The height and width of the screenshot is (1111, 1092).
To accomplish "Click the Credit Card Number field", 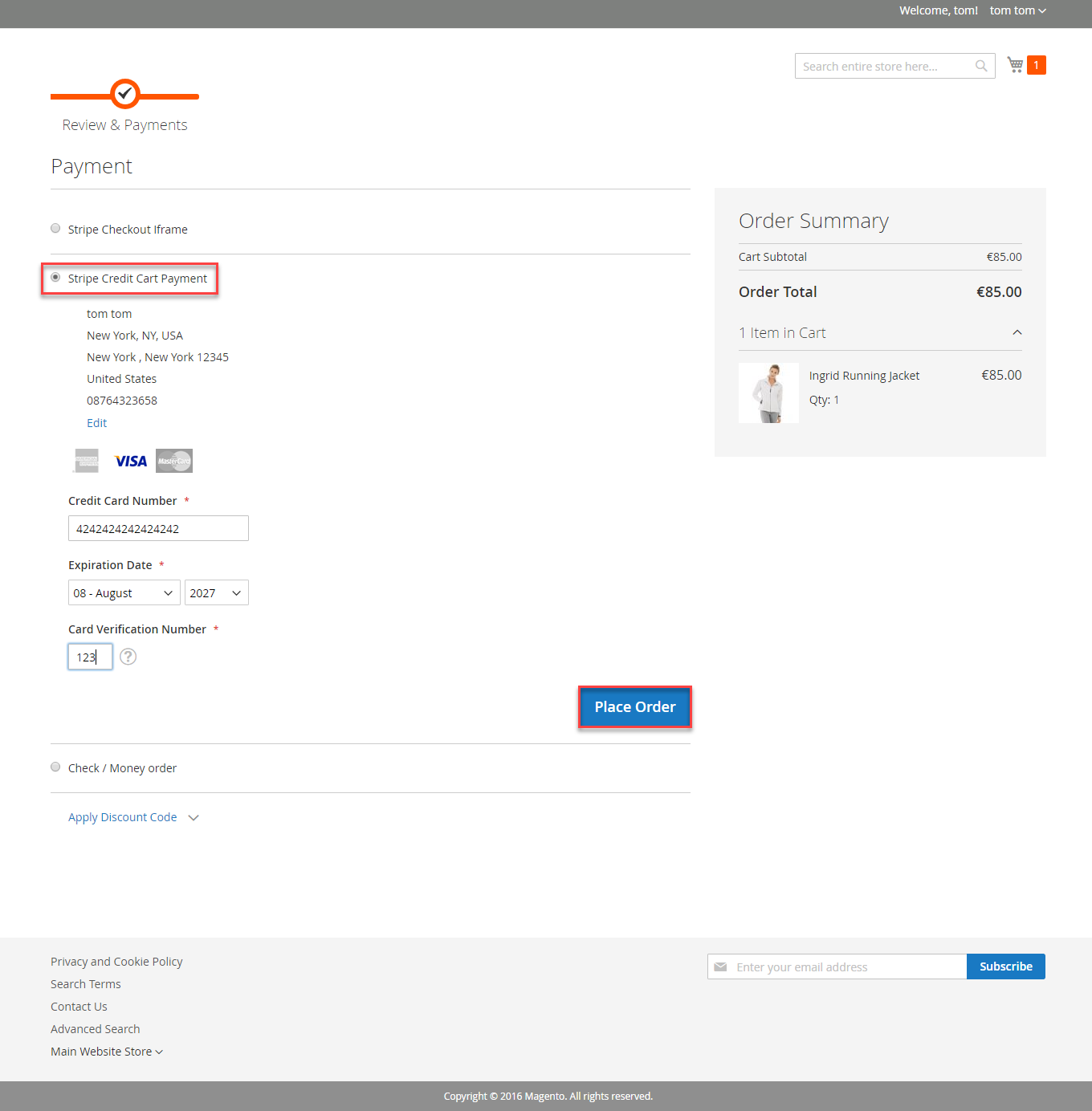I will [x=158, y=528].
